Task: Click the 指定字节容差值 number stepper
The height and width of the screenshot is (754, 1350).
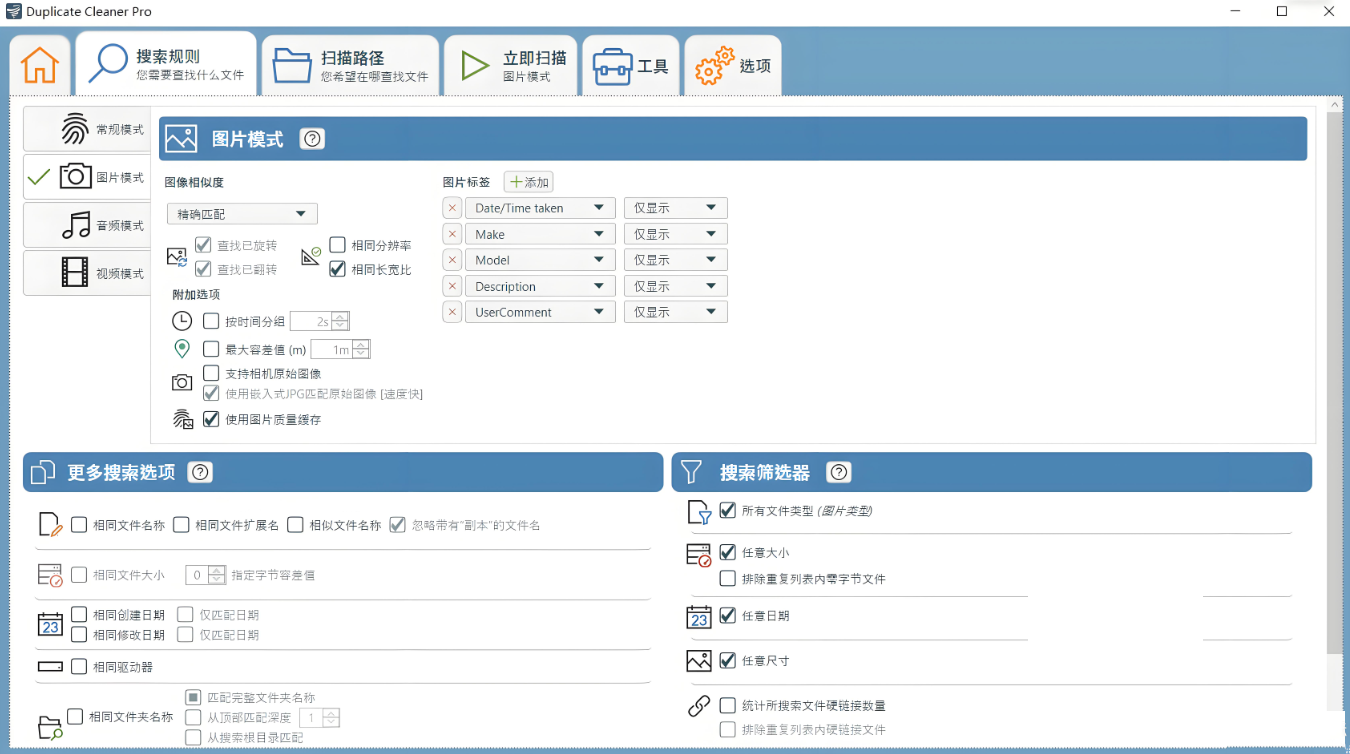Action: tap(206, 575)
